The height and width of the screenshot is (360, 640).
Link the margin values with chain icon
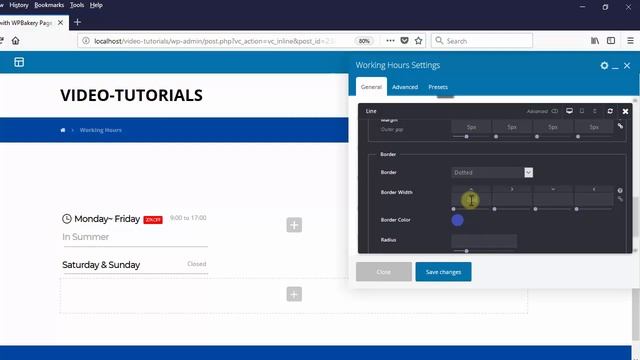pos(620,126)
